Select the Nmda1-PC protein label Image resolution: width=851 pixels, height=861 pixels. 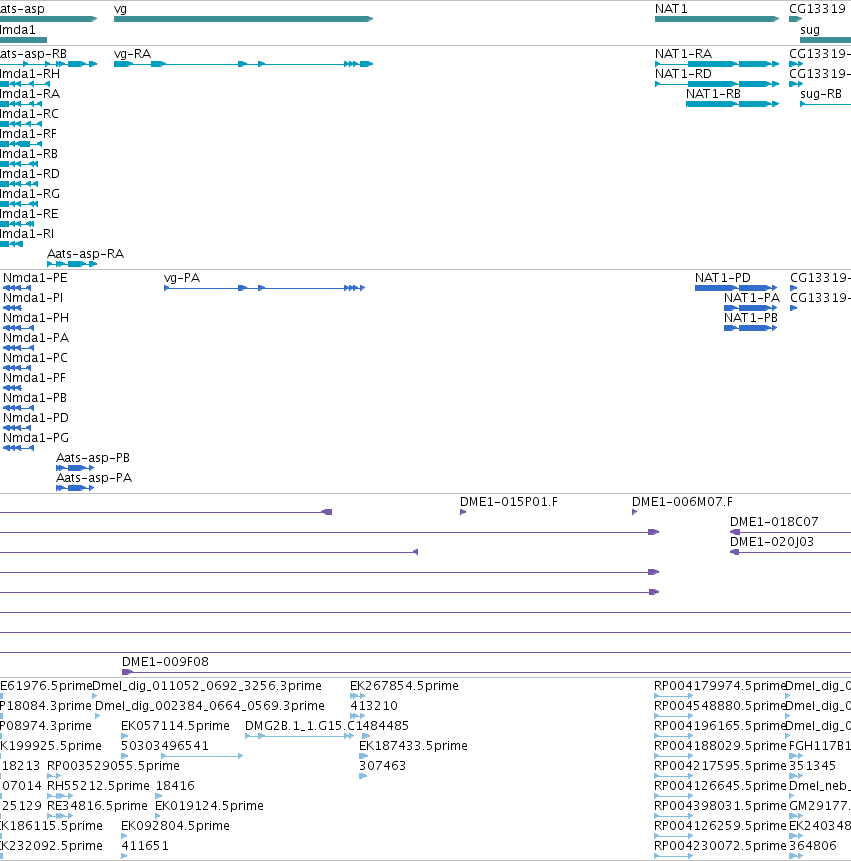point(35,358)
